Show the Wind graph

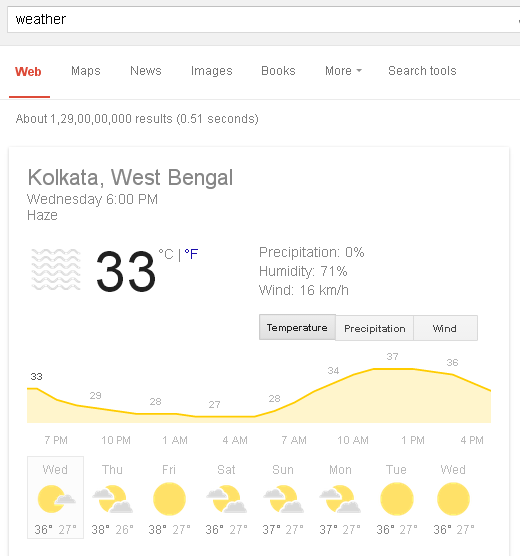[x=445, y=328]
